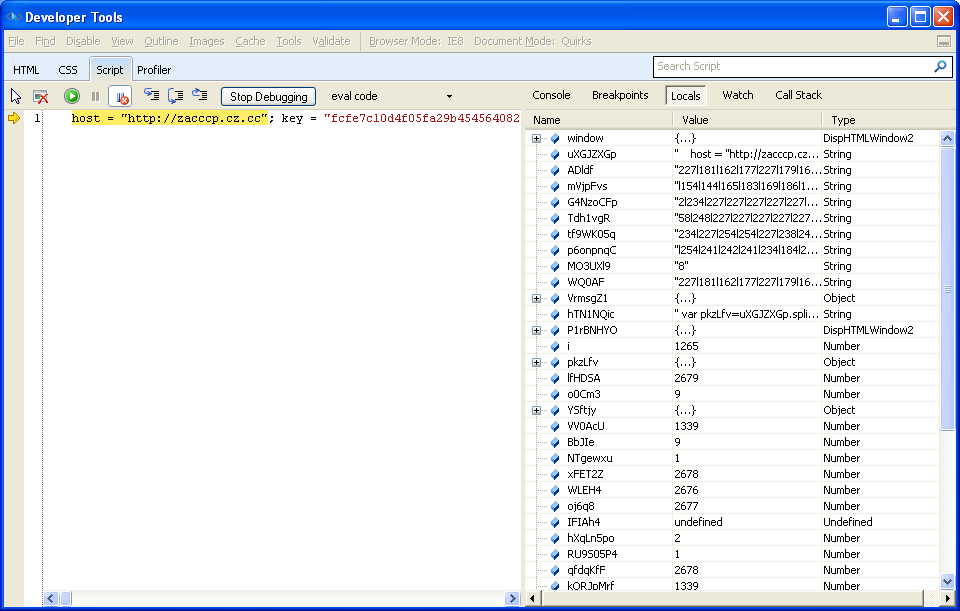Click the locals list scroll-down arrow
This screenshot has width=960, height=611.
(x=948, y=581)
